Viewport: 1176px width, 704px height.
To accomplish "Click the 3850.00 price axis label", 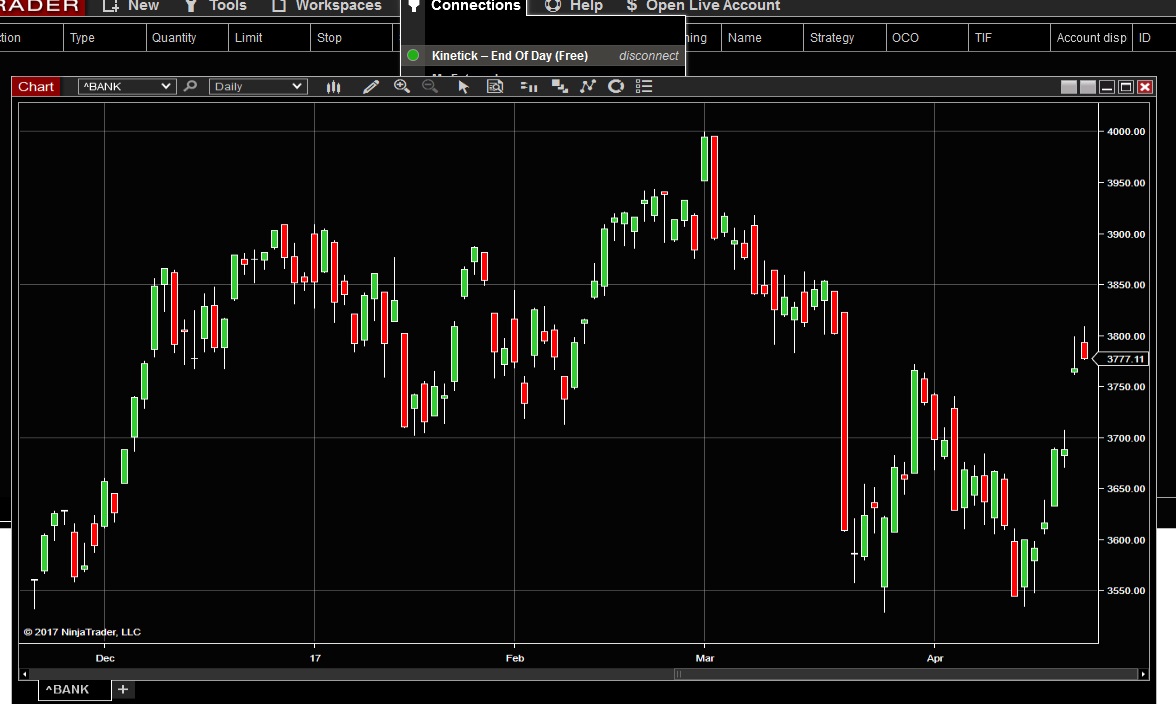I will tap(1126, 285).
